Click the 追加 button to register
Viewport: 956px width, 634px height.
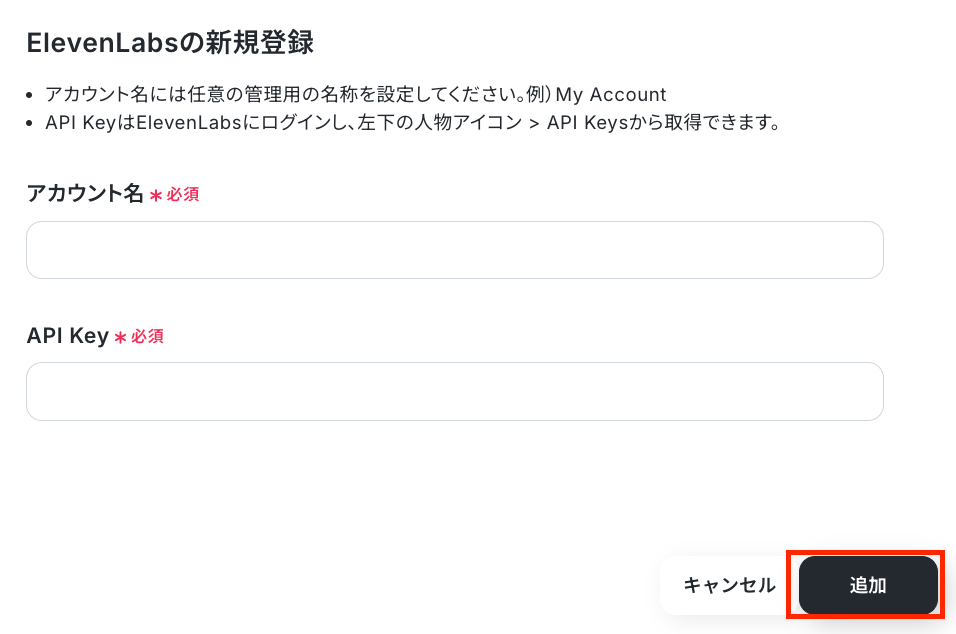point(867,586)
